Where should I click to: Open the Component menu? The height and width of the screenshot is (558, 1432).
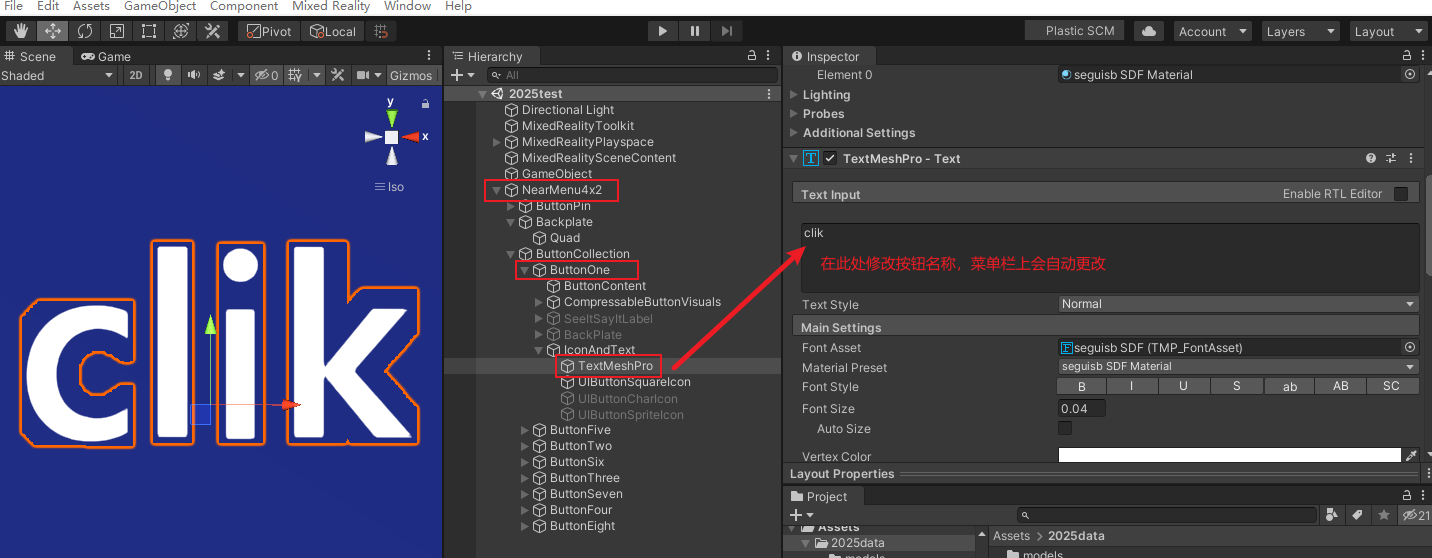coord(244,6)
